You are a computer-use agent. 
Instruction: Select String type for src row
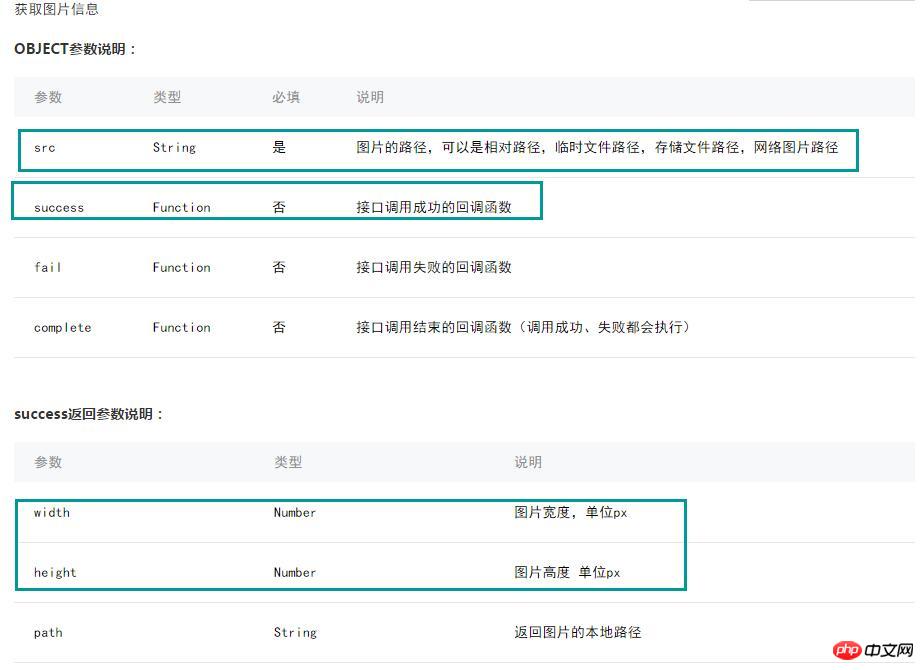tap(174, 148)
